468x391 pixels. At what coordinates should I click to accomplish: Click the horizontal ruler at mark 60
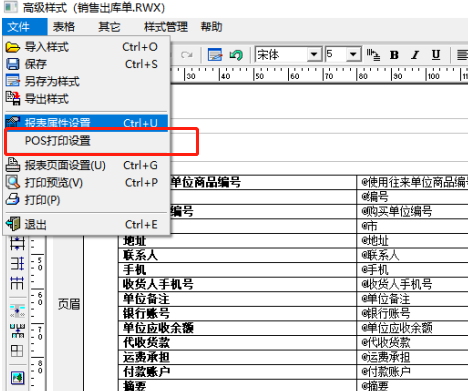pos(295,76)
